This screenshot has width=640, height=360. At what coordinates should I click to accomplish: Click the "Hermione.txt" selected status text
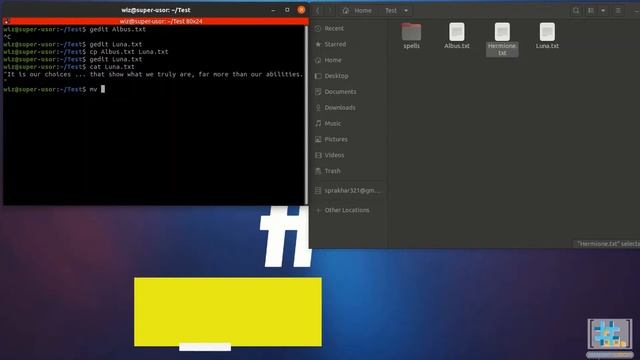pos(607,244)
